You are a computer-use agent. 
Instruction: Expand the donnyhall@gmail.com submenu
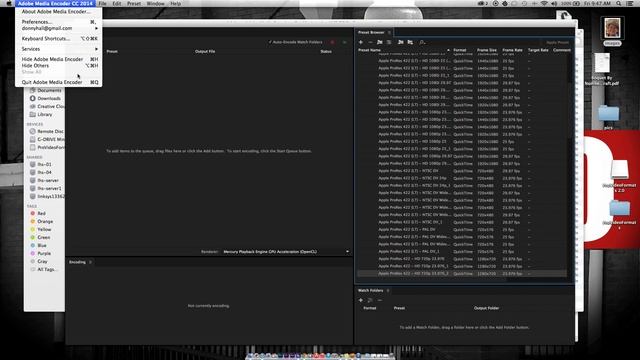click(59, 28)
